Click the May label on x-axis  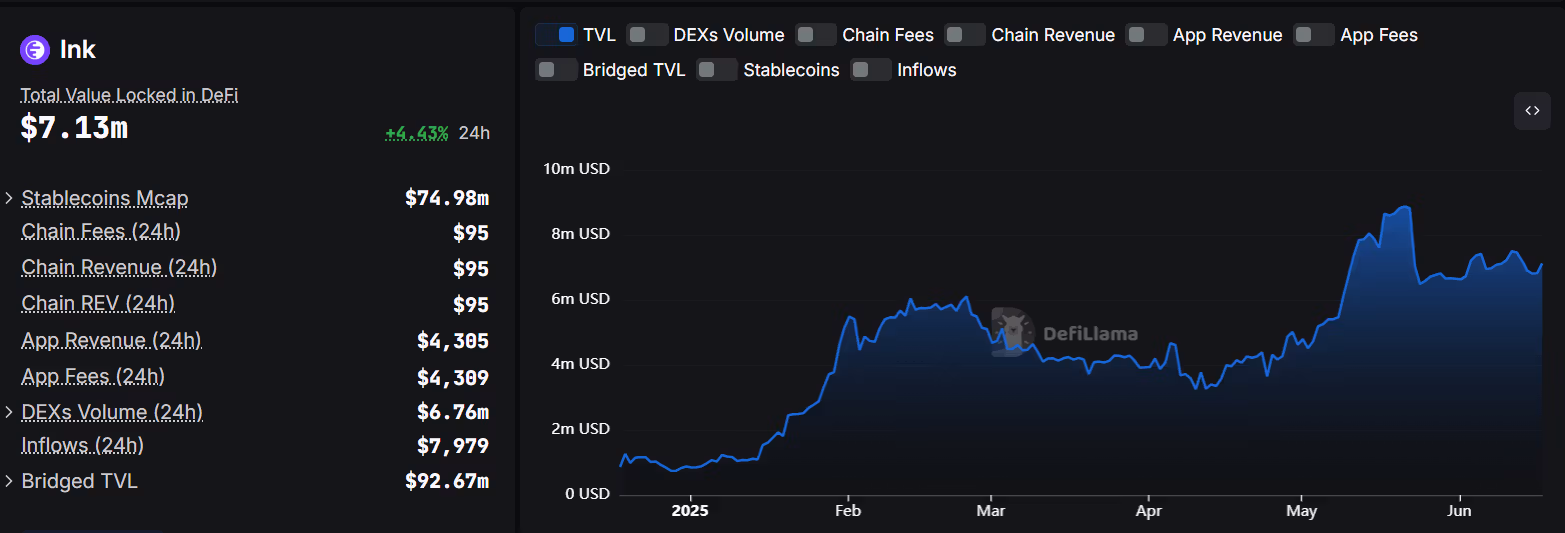coord(1301,510)
